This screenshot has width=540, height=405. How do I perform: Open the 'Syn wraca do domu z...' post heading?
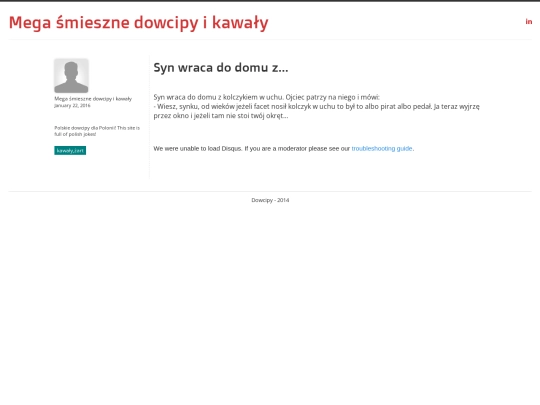(x=221, y=68)
